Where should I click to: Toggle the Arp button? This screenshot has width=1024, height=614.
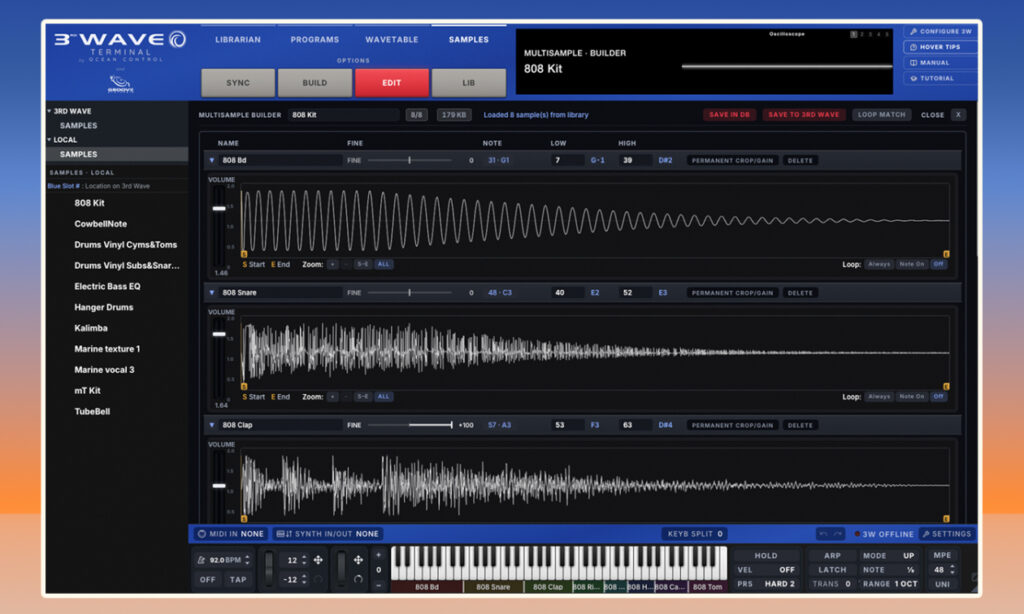(832, 556)
